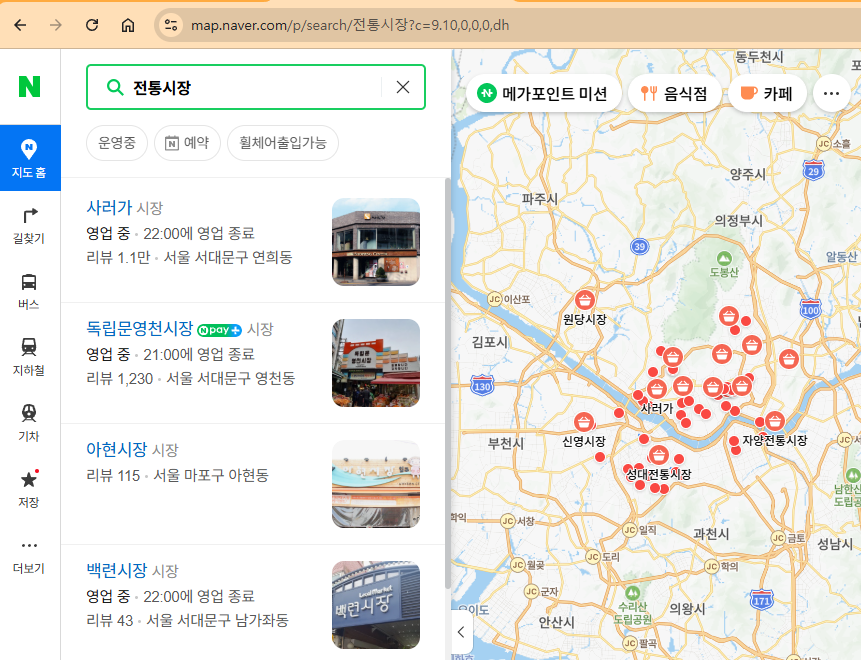Click the 메가포인트 미션 map chip
Viewport: 861px width, 660px height.
coord(544,93)
